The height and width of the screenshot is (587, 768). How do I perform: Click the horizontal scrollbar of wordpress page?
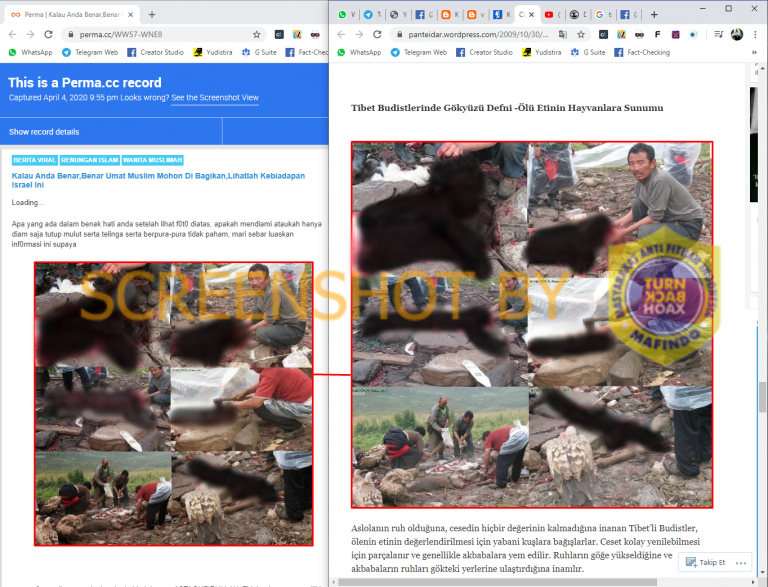point(497,582)
